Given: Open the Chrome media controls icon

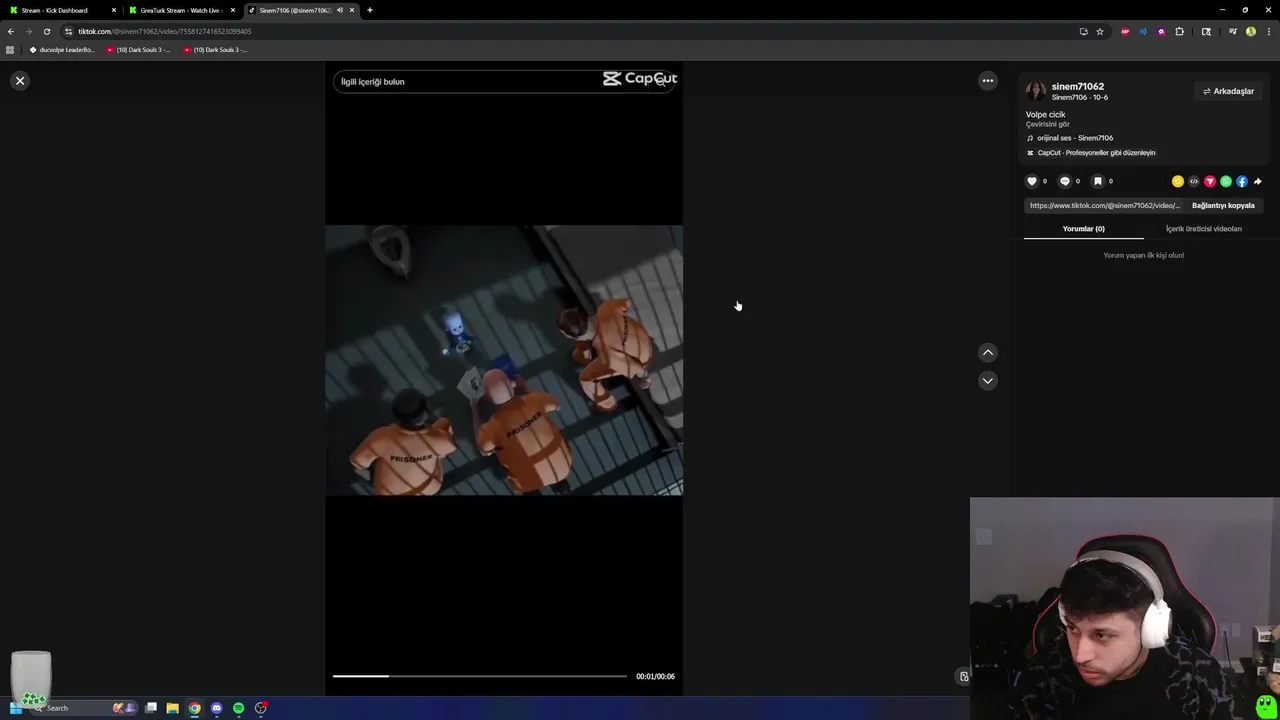Looking at the screenshot, I should pyautogui.click(x=1233, y=31).
